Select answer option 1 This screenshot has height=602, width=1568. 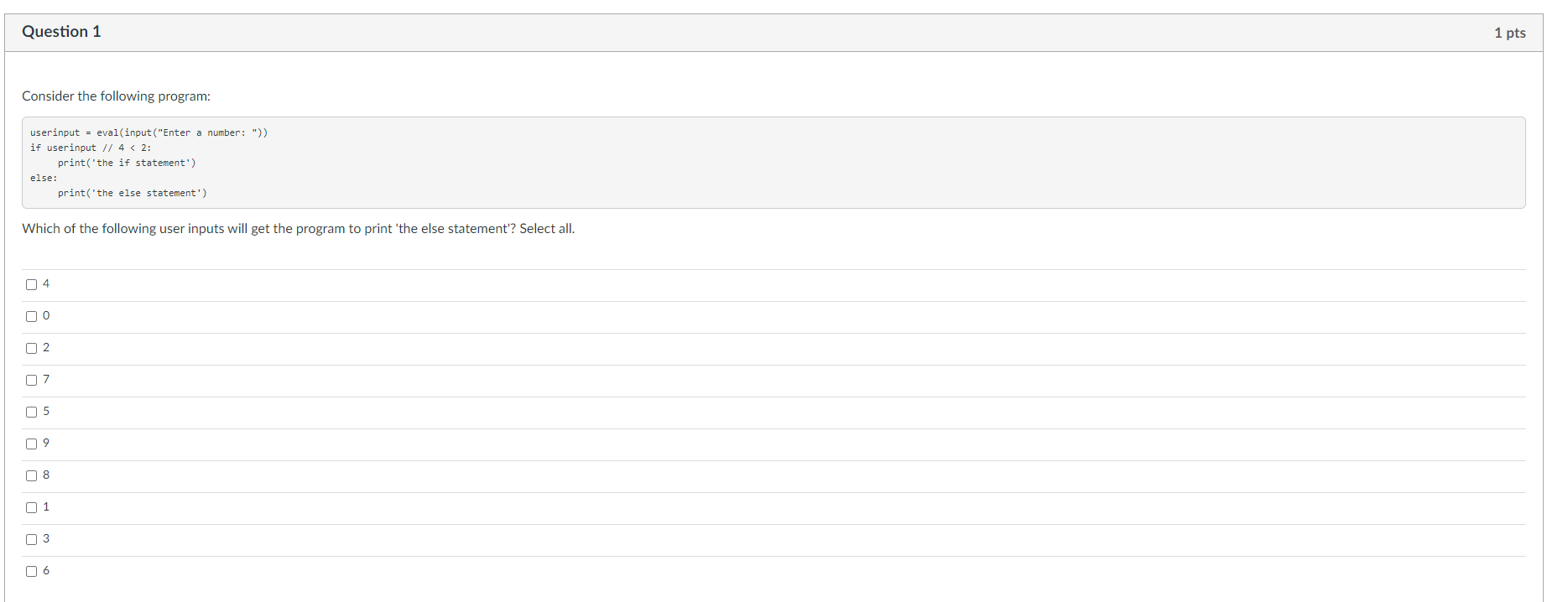[31, 507]
